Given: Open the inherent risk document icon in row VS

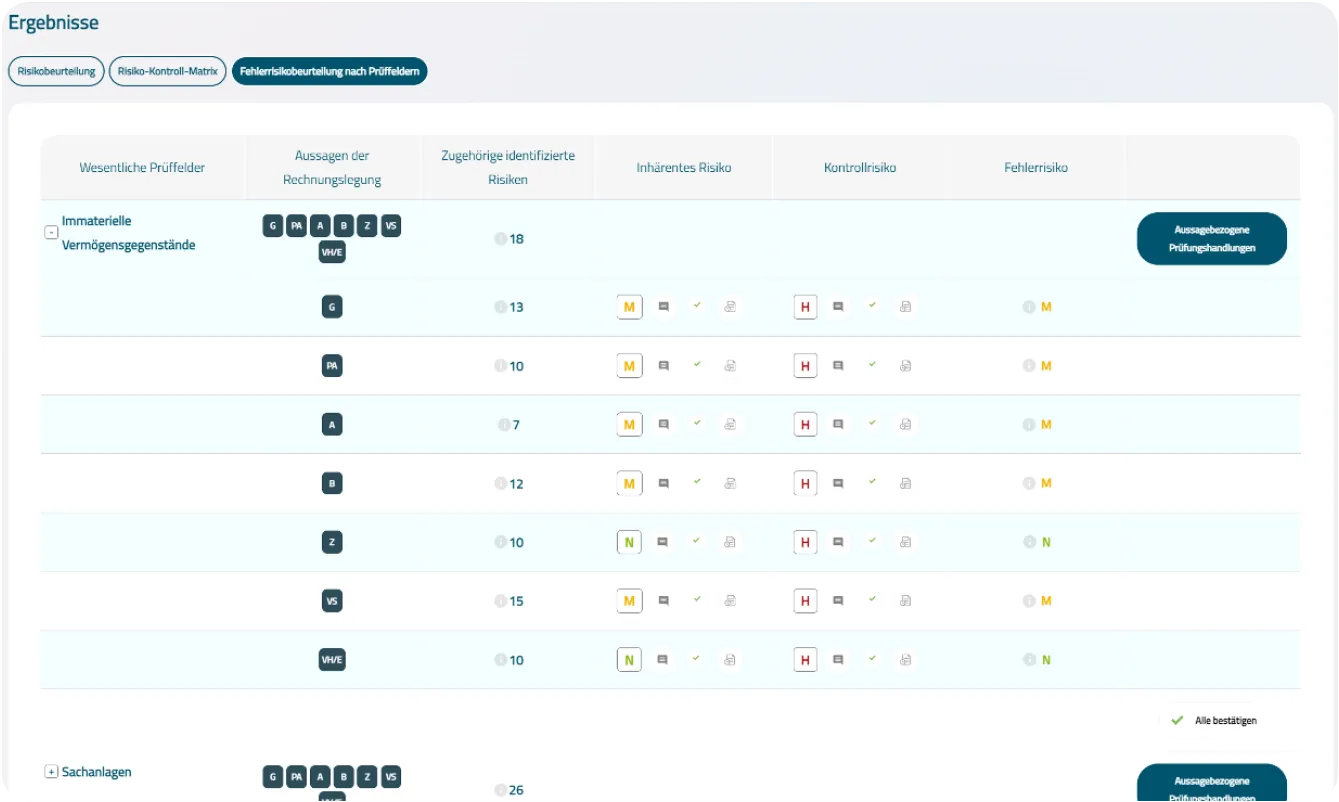Looking at the screenshot, I should tap(730, 601).
